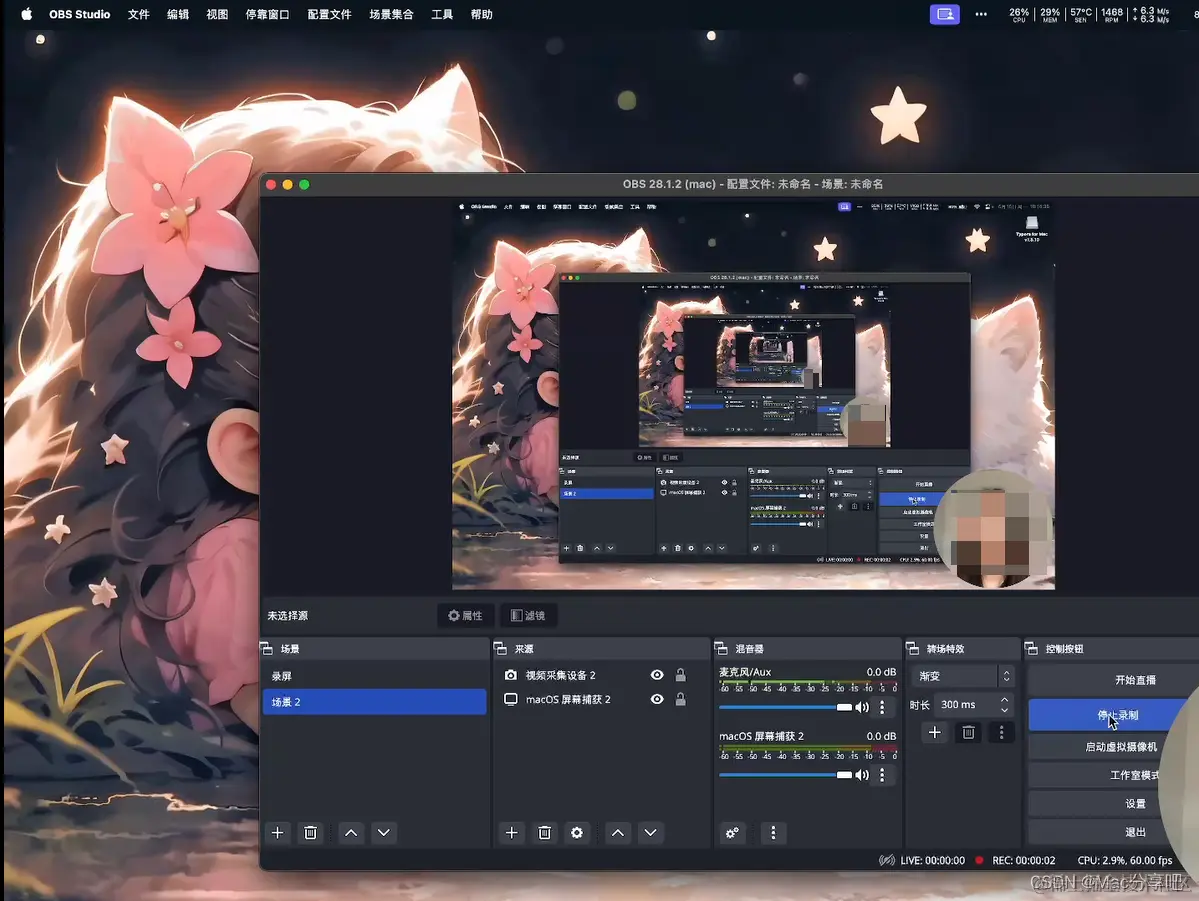Open the 工具 menu
Screen dimensions: 1199x901
pyautogui.click(x=442, y=14)
